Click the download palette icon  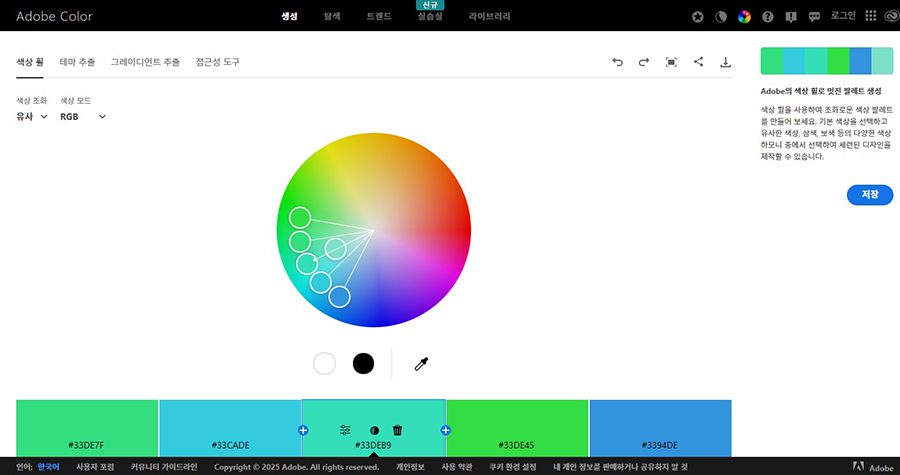pos(725,62)
